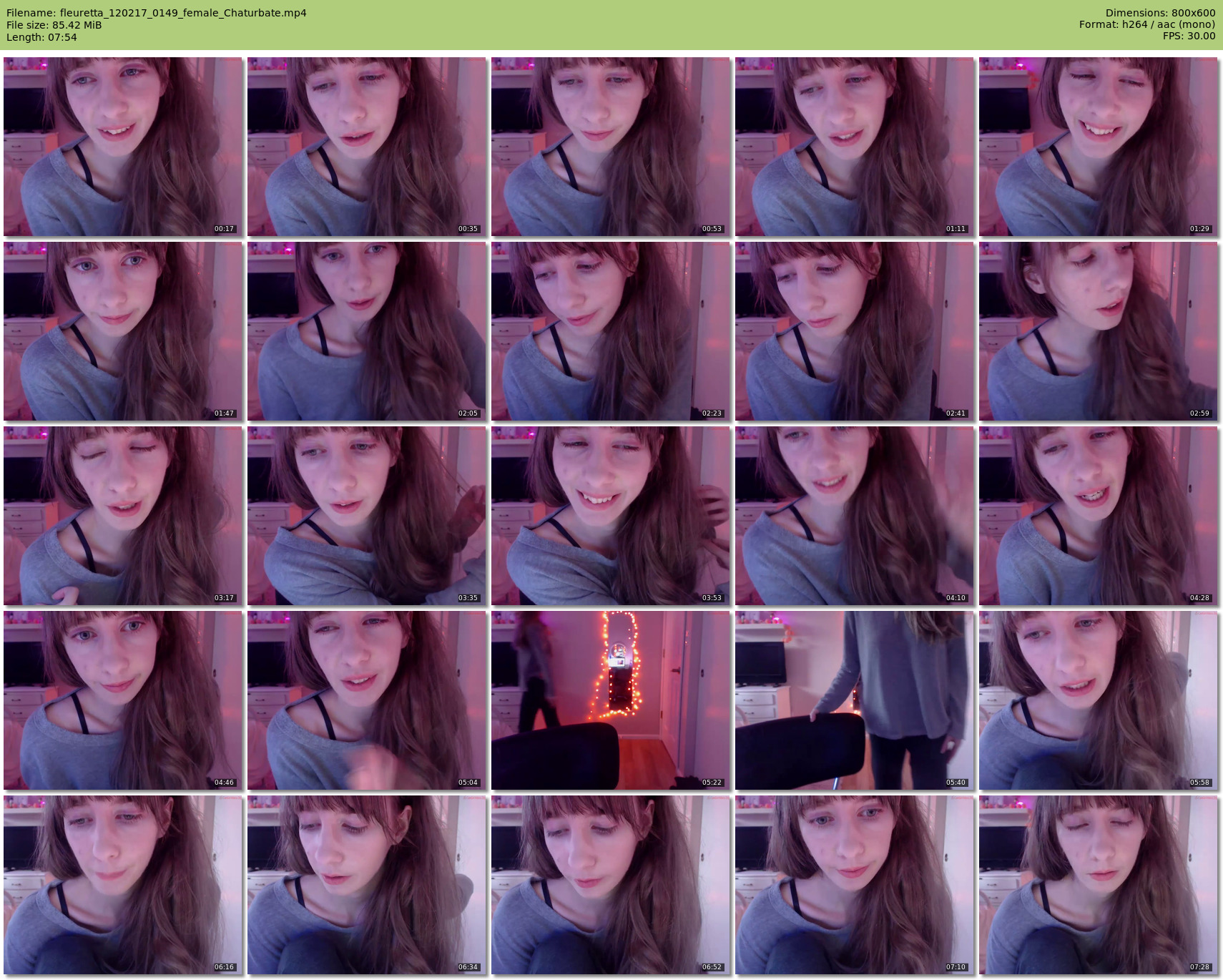The image size is (1223, 980).
Task: Click the FPS 30.00 label
Action: tap(1189, 36)
